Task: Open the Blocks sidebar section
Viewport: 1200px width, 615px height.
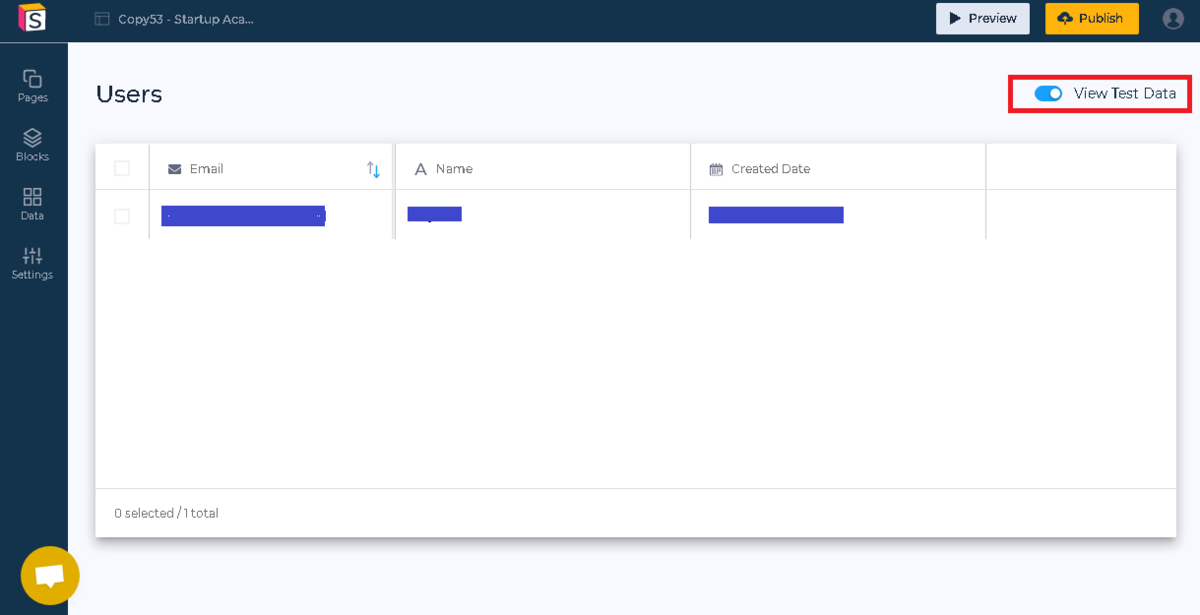Action: (x=32, y=145)
